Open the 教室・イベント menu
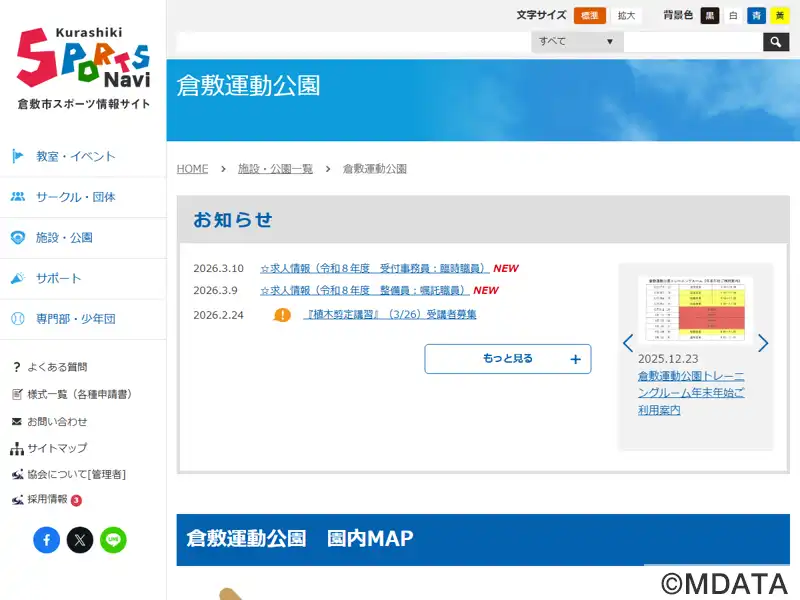This screenshot has width=800, height=600. tap(76, 156)
